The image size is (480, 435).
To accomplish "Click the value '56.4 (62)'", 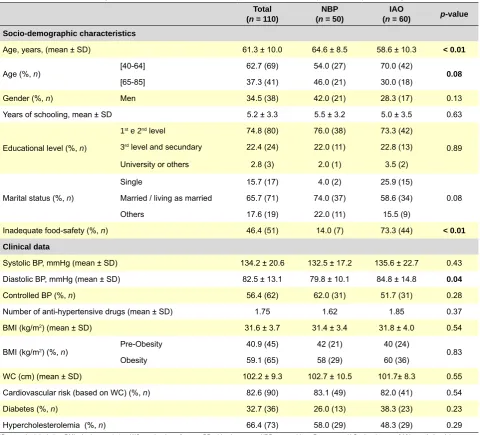I will [262, 295].
